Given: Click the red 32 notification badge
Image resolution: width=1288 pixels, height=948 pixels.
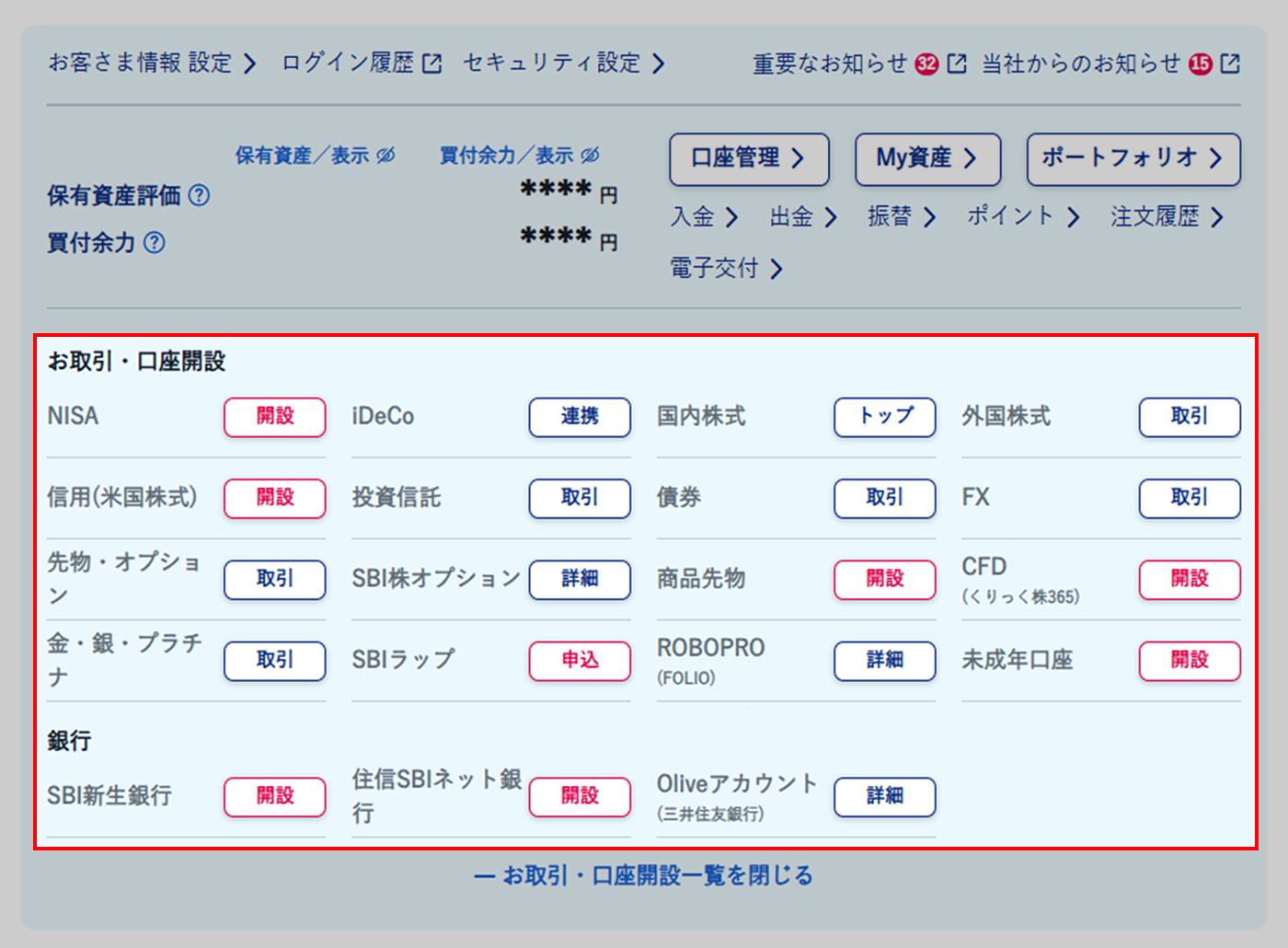Looking at the screenshot, I should [x=927, y=64].
